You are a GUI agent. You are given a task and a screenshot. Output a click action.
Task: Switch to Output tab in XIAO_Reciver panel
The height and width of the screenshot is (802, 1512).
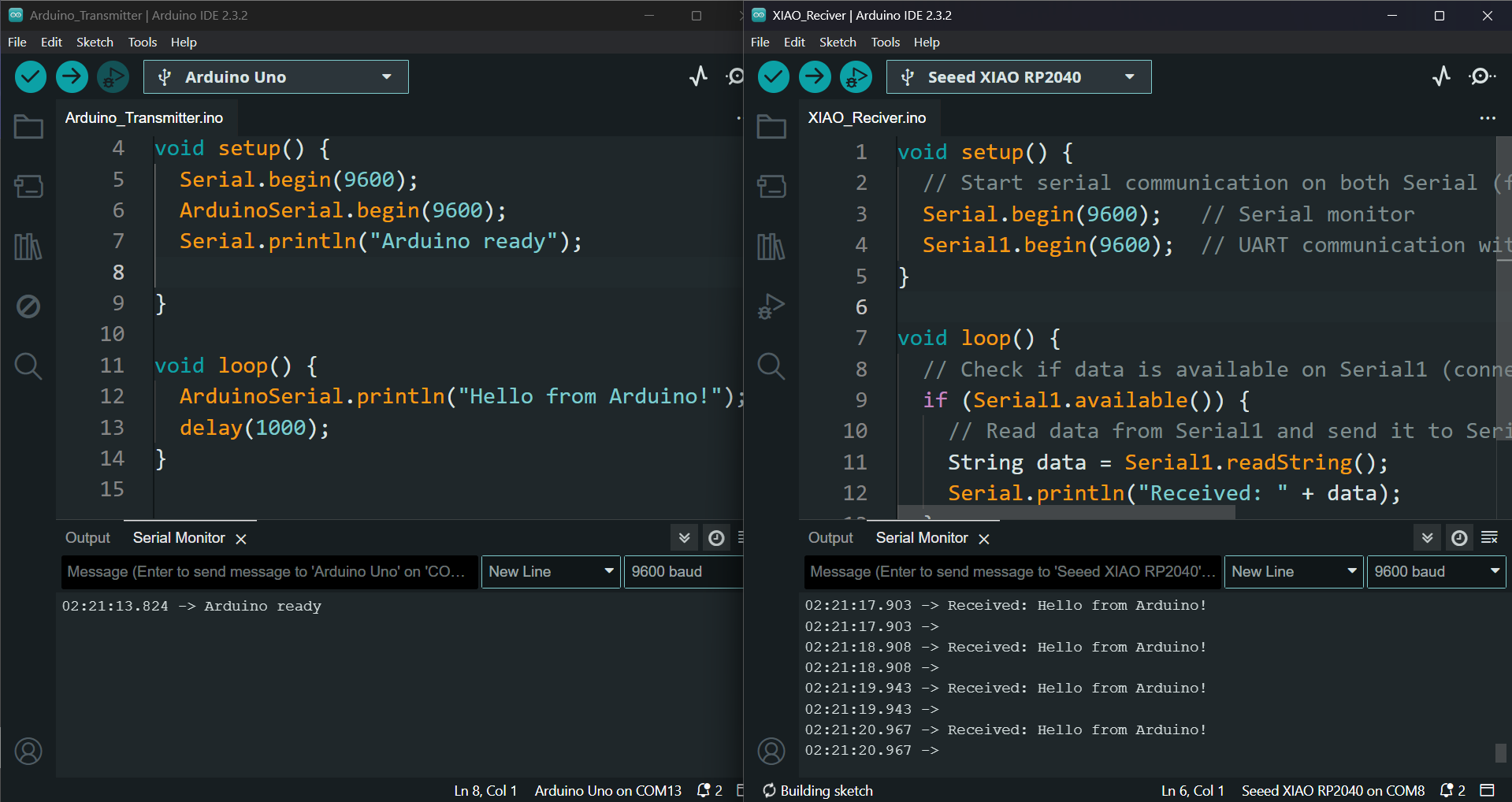[830, 538]
